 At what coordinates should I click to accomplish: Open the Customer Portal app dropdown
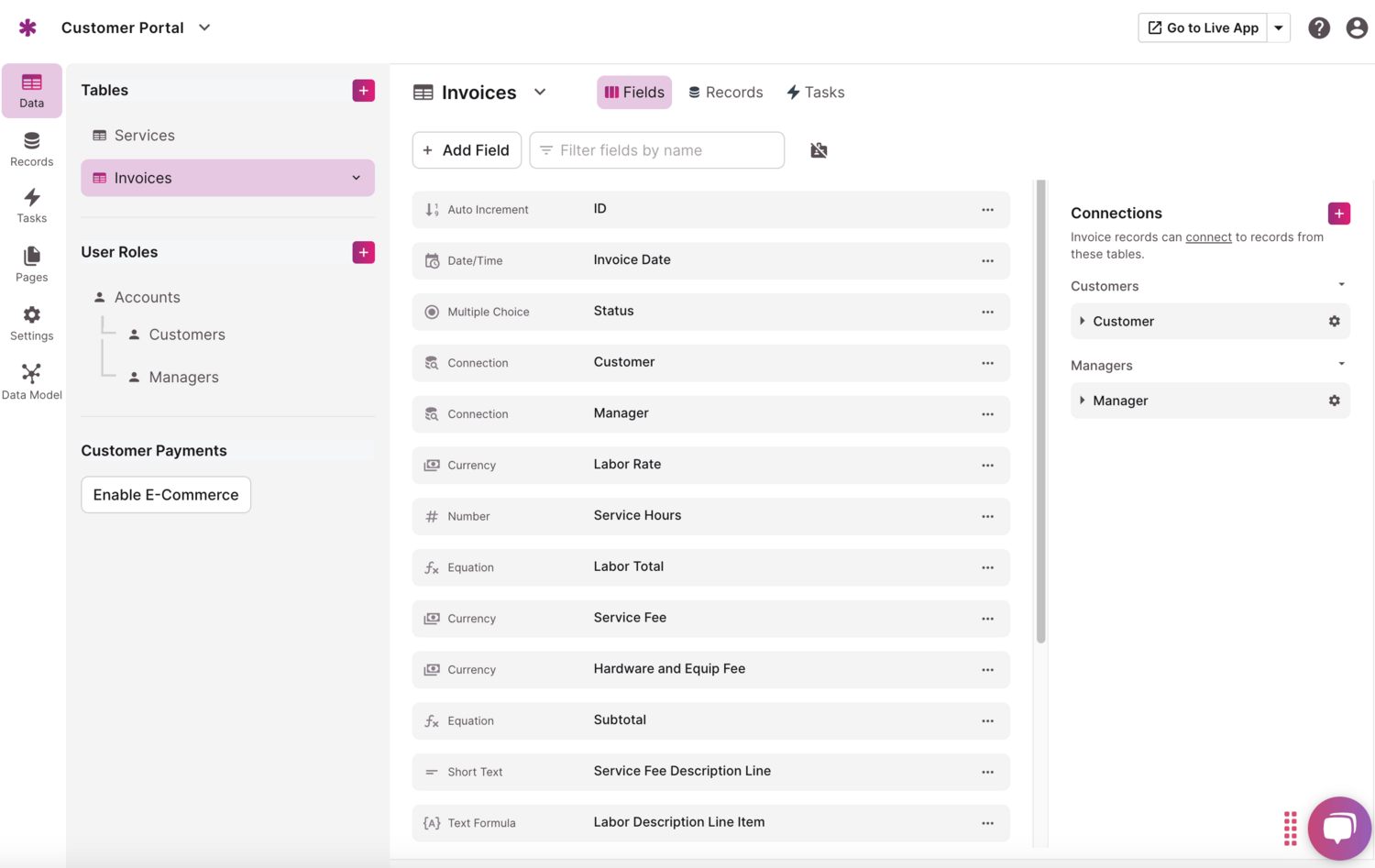pos(204,27)
